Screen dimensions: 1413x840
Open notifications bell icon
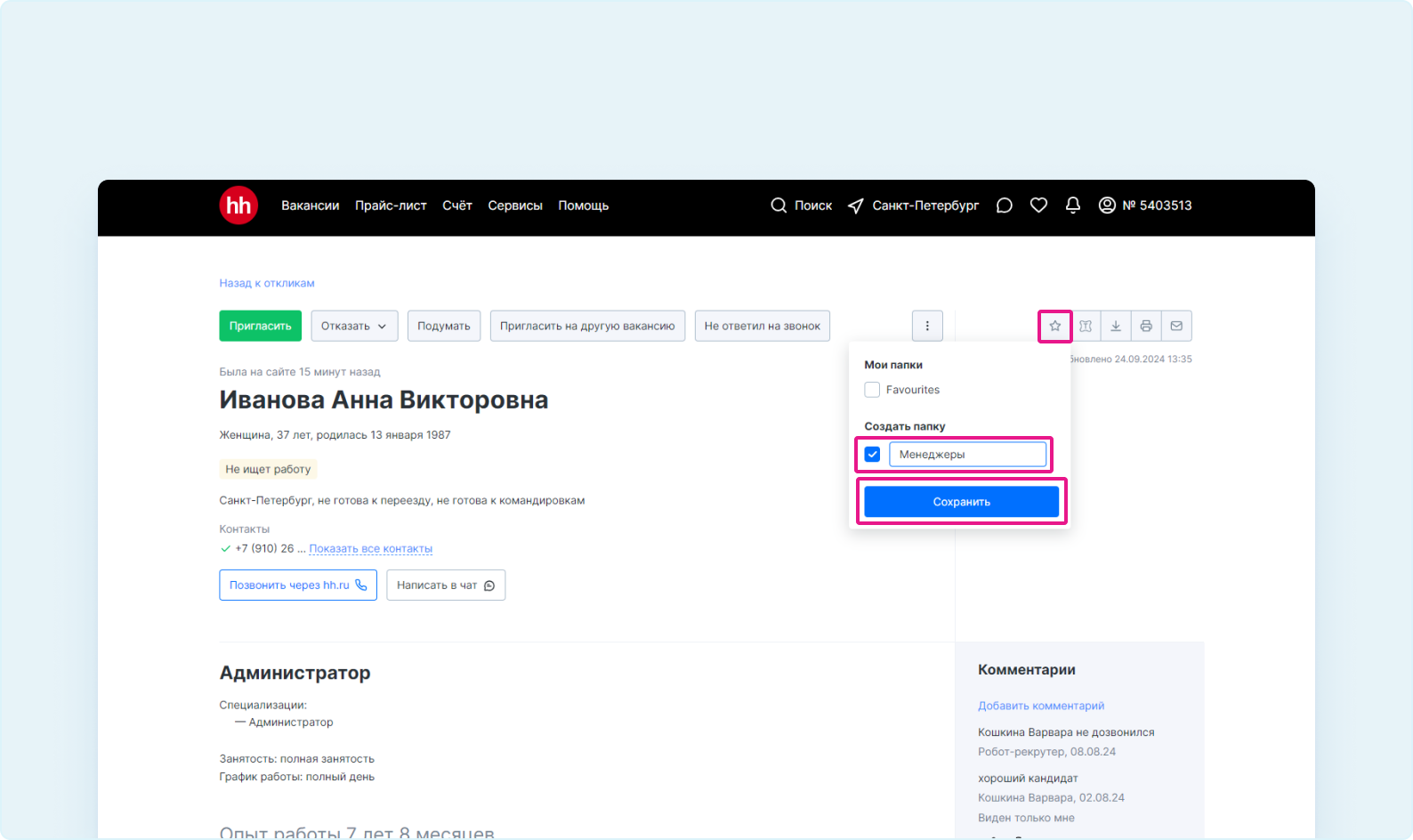pos(1073,206)
